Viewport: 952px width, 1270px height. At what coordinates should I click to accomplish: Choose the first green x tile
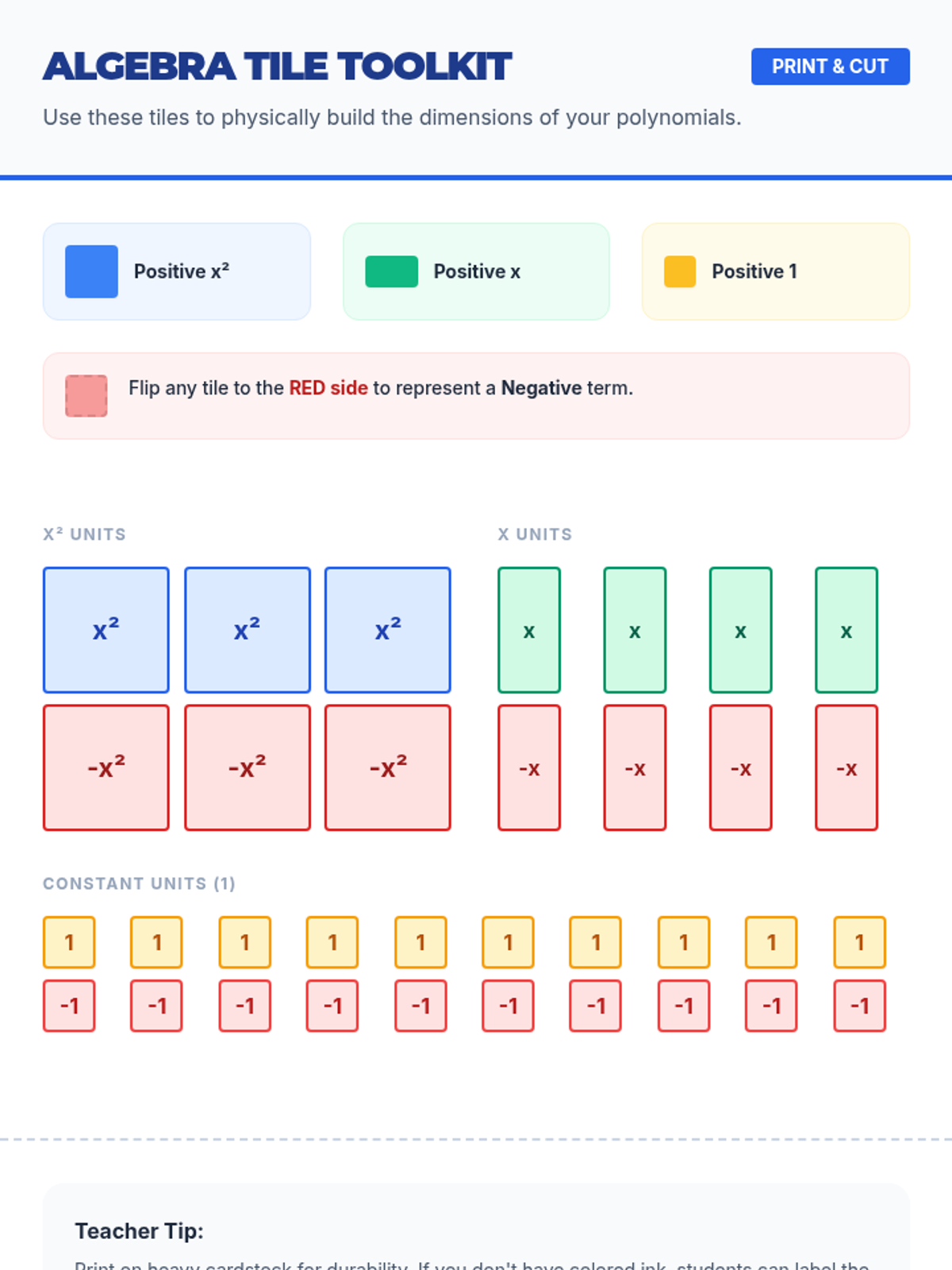[x=529, y=630]
